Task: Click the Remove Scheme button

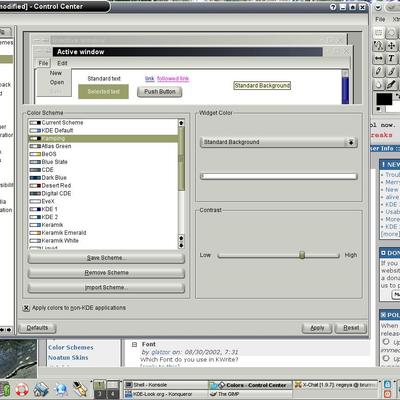Action: (x=106, y=273)
